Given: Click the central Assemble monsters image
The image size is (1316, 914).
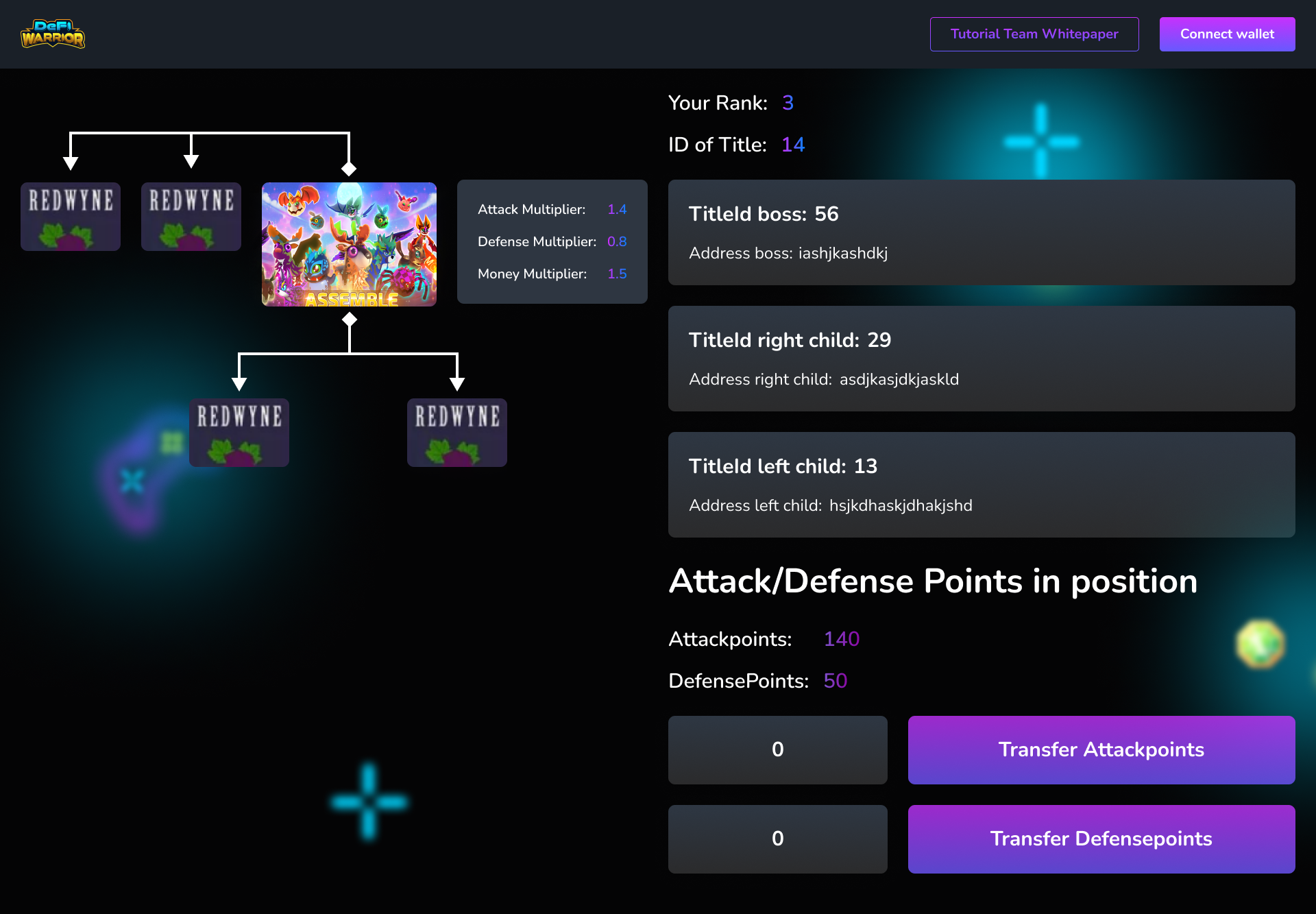Looking at the screenshot, I should tap(349, 244).
